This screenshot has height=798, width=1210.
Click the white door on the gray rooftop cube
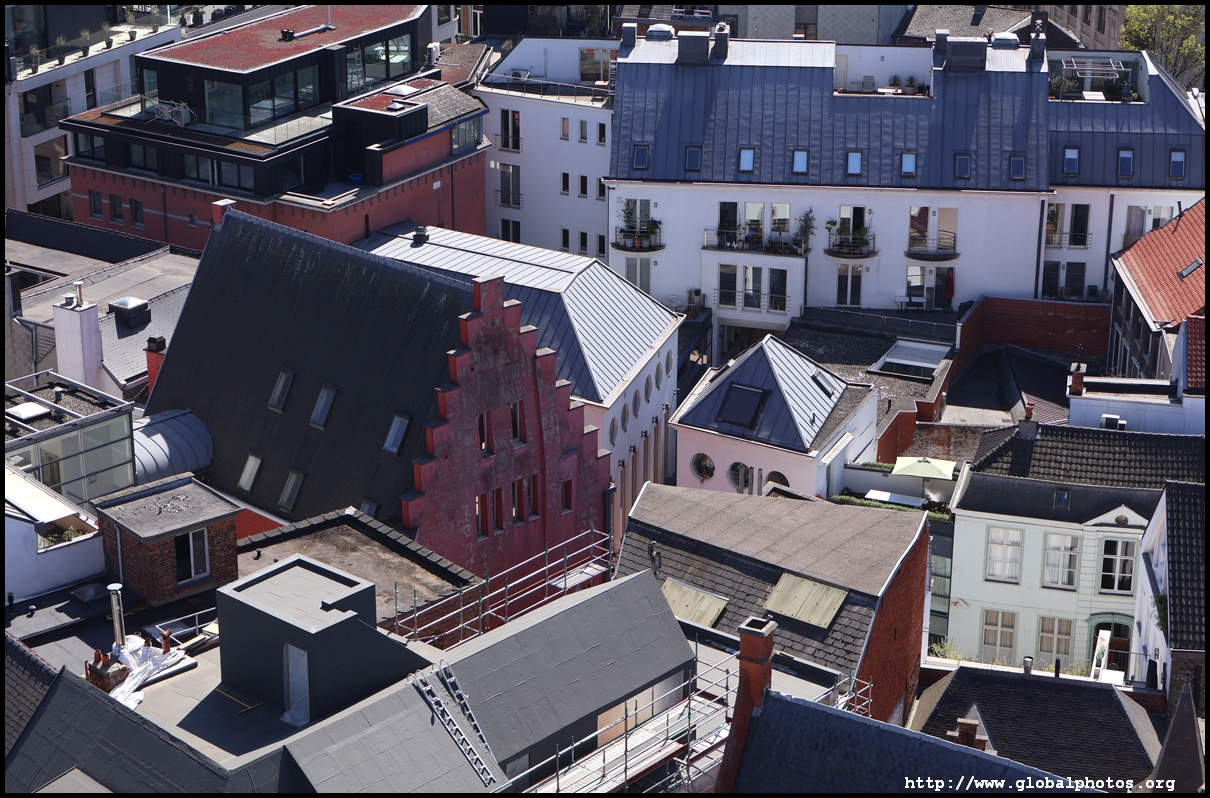[295, 684]
